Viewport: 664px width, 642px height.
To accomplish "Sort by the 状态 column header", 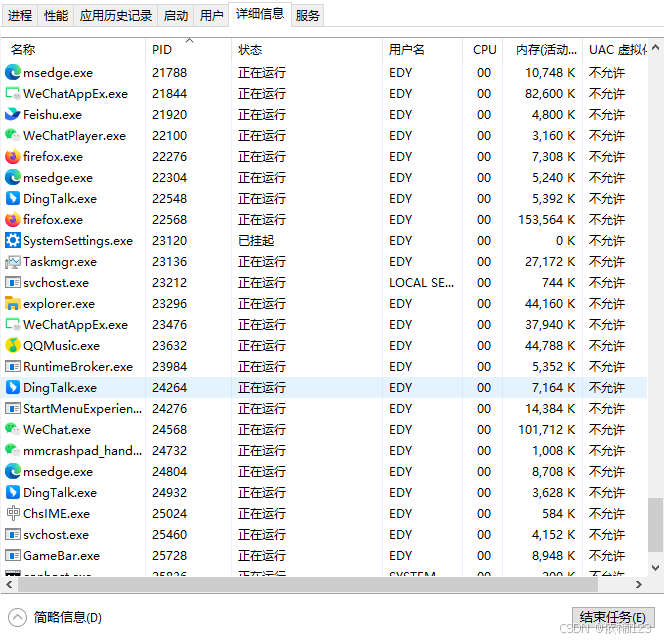I will tap(307, 50).
